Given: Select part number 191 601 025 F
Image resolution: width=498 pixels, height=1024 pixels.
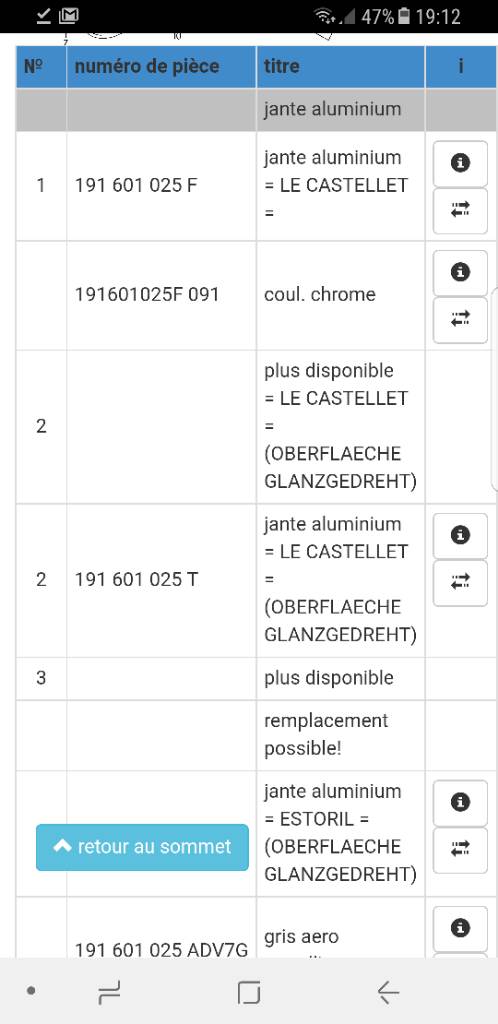Looking at the screenshot, I should point(136,185).
